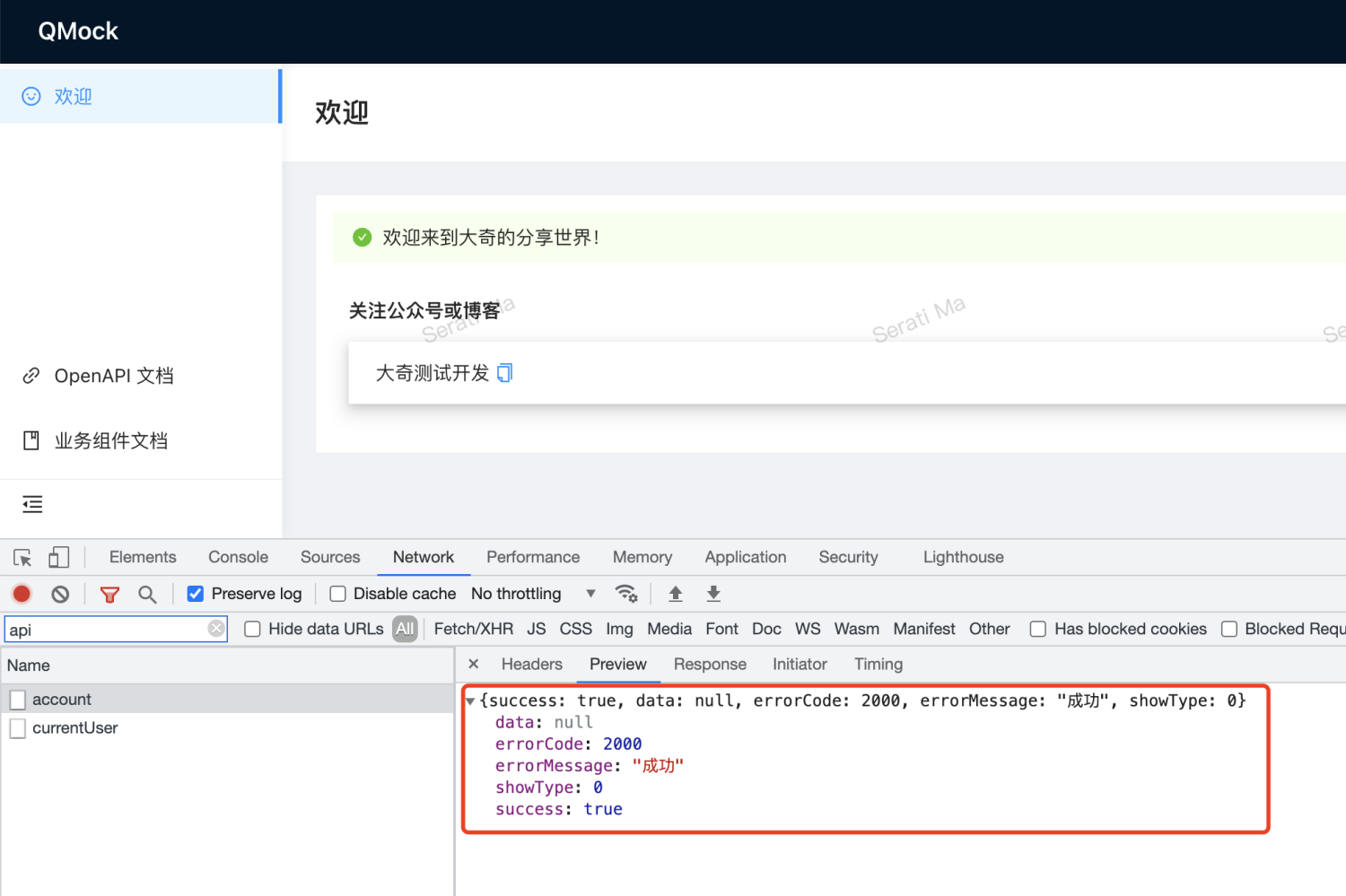Screen dimensions: 1346x896
Task: Click the import HAR upload icon
Action: [676, 594]
